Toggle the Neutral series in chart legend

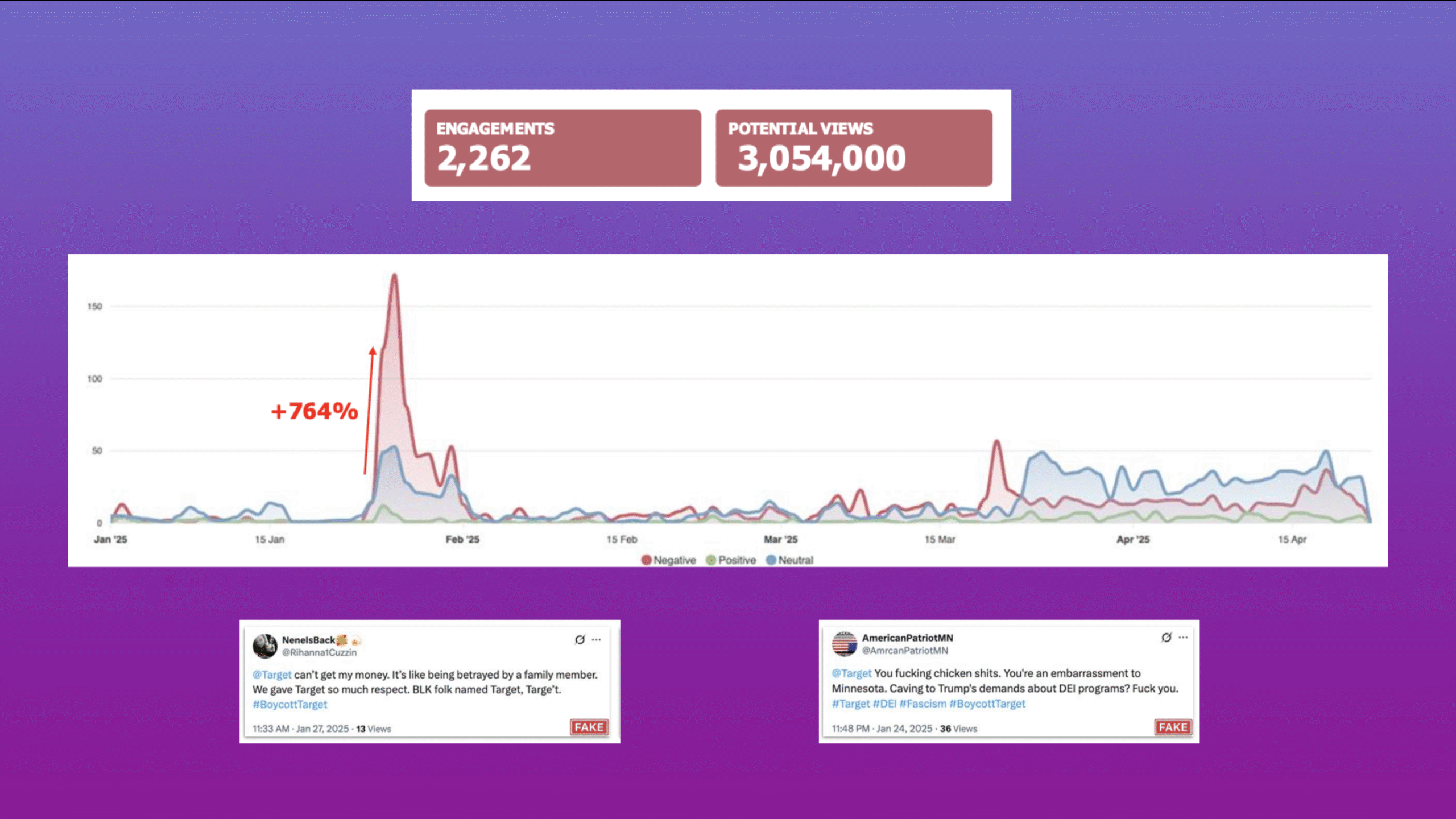790,560
